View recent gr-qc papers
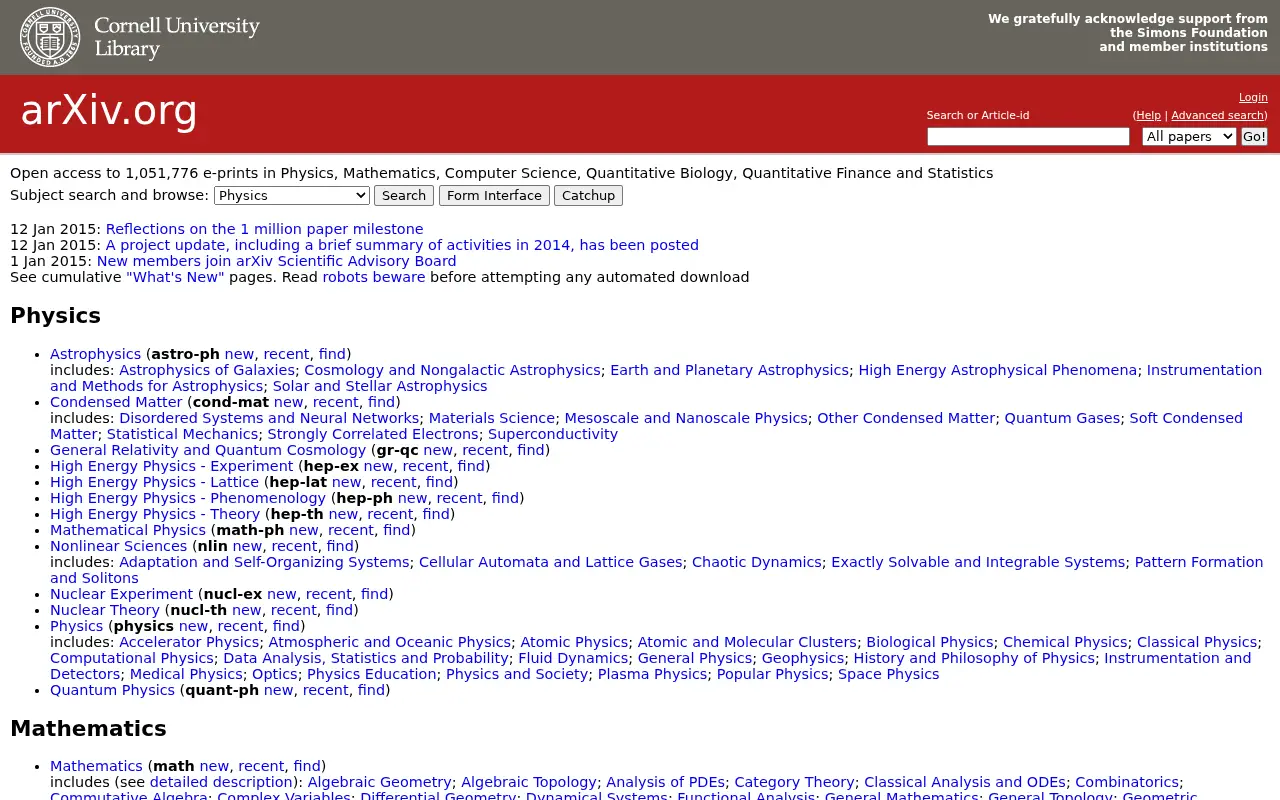Image resolution: width=1280 pixels, height=800 pixels. click(485, 450)
